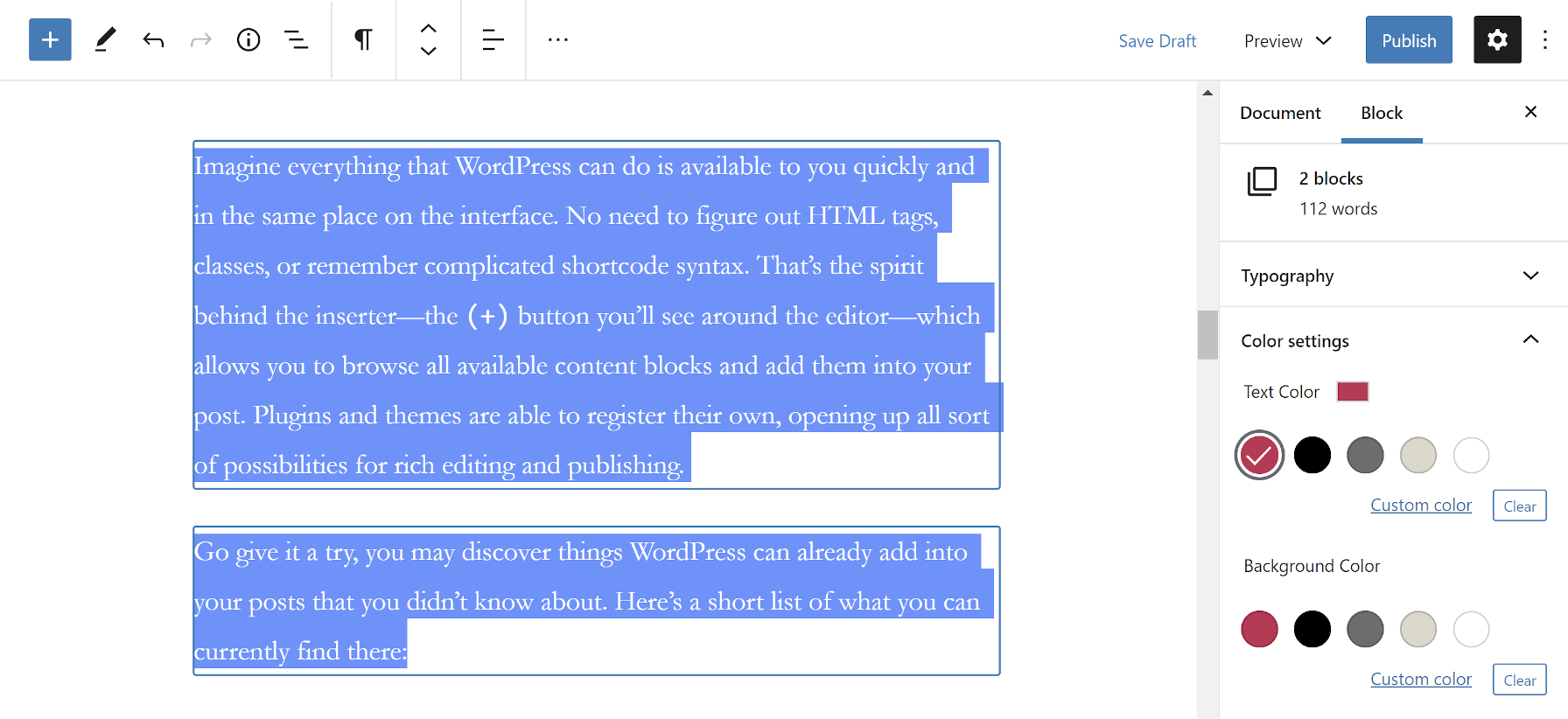This screenshot has width=1568, height=719.
Task: Toggle the settings gear sidebar
Action: [x=1497, y=40]
